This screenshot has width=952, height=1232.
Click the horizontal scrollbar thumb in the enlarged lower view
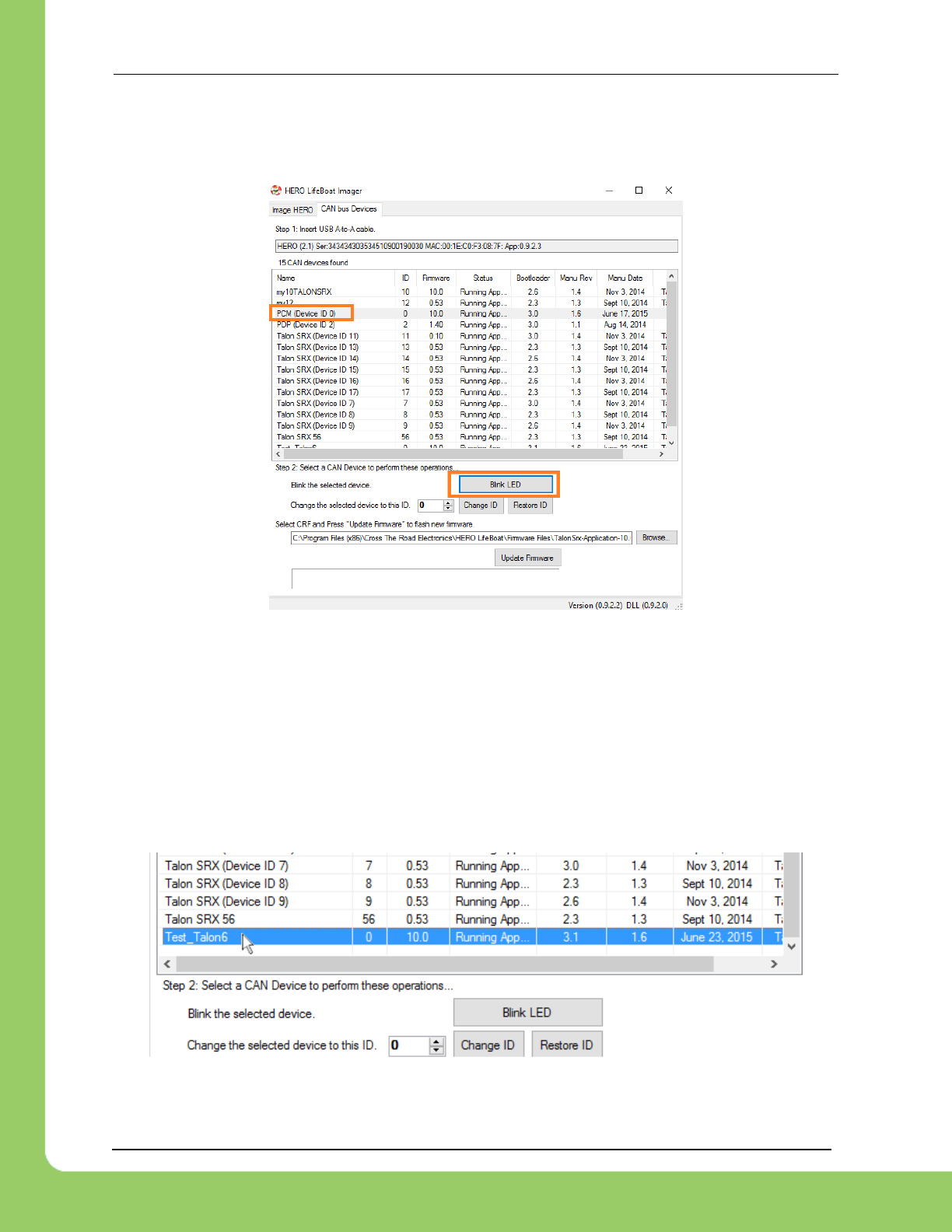(x=445, y=964)
